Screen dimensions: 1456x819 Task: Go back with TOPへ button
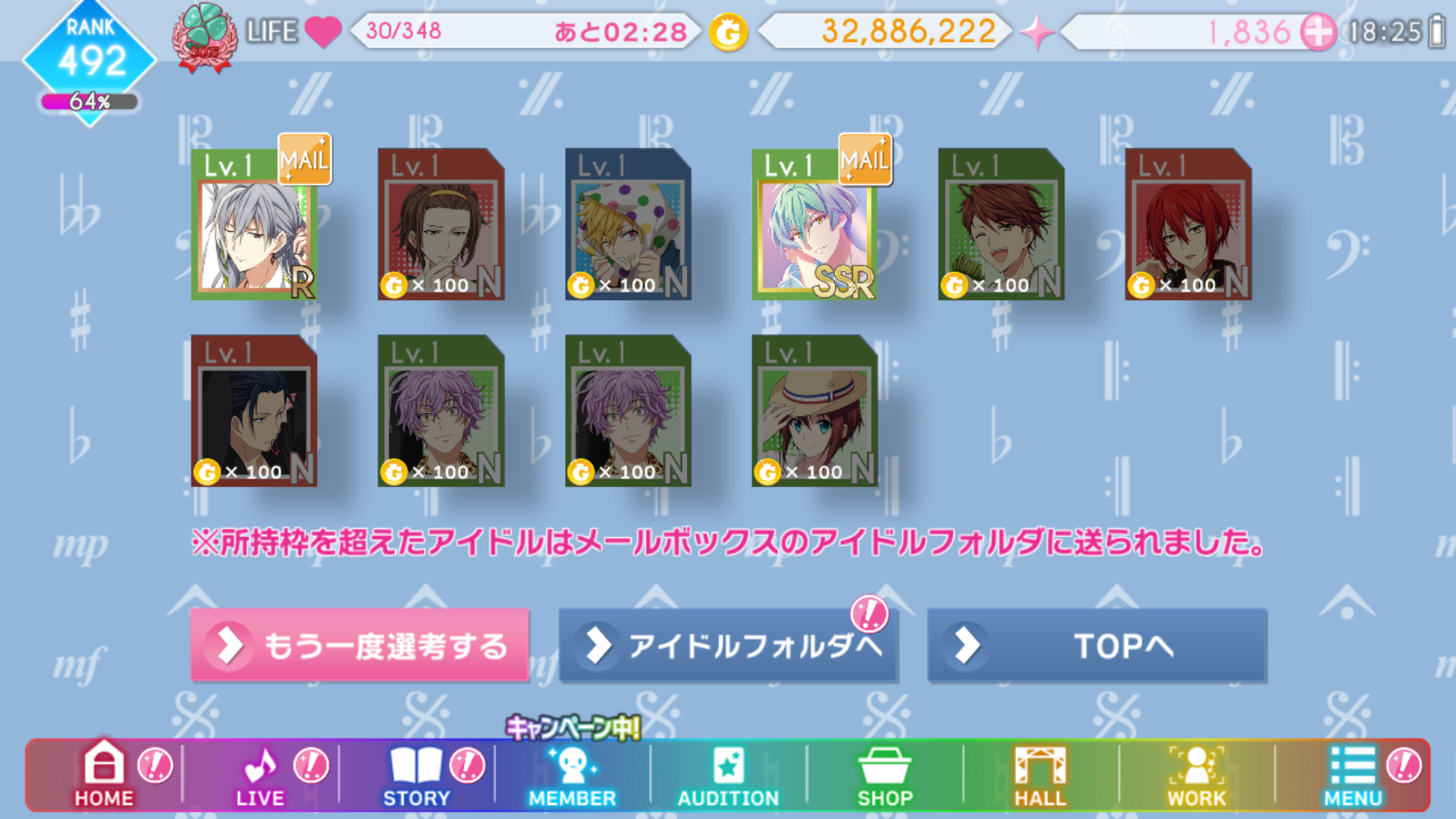click(1097, 645)
